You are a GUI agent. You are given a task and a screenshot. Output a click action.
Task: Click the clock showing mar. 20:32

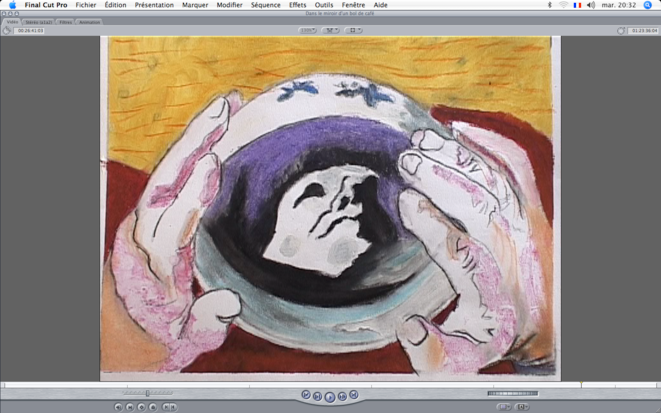(x=618, y=5)
